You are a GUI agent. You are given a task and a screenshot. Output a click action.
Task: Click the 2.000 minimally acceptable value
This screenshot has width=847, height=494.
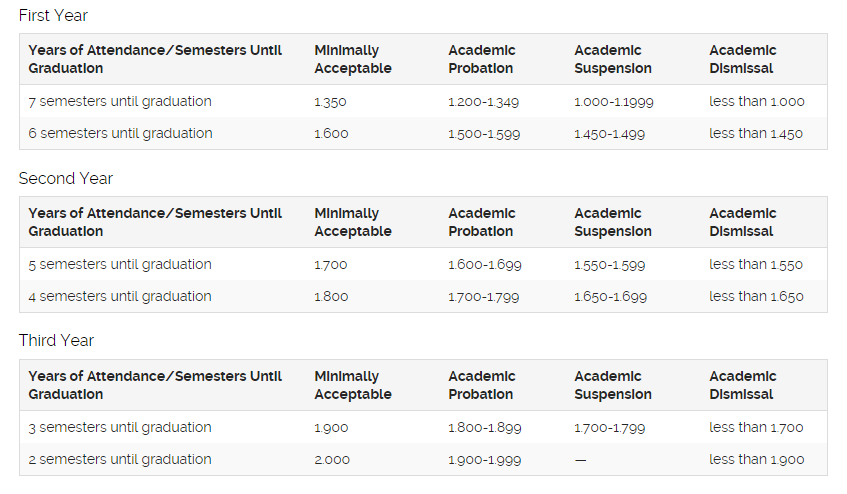pyautogui.click(x=332, y=460)
